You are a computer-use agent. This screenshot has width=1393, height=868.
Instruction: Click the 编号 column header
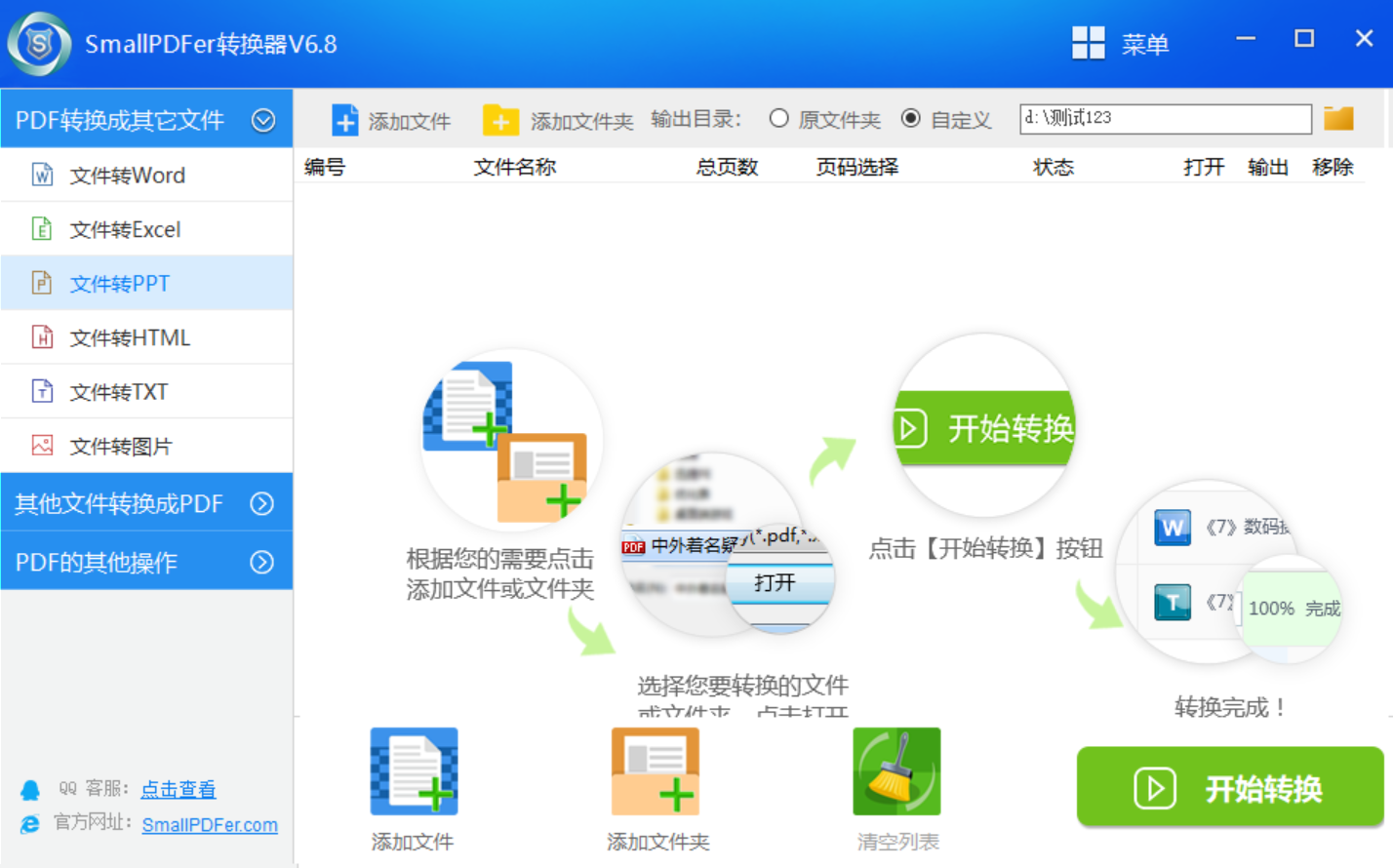[x=325, y=167]
